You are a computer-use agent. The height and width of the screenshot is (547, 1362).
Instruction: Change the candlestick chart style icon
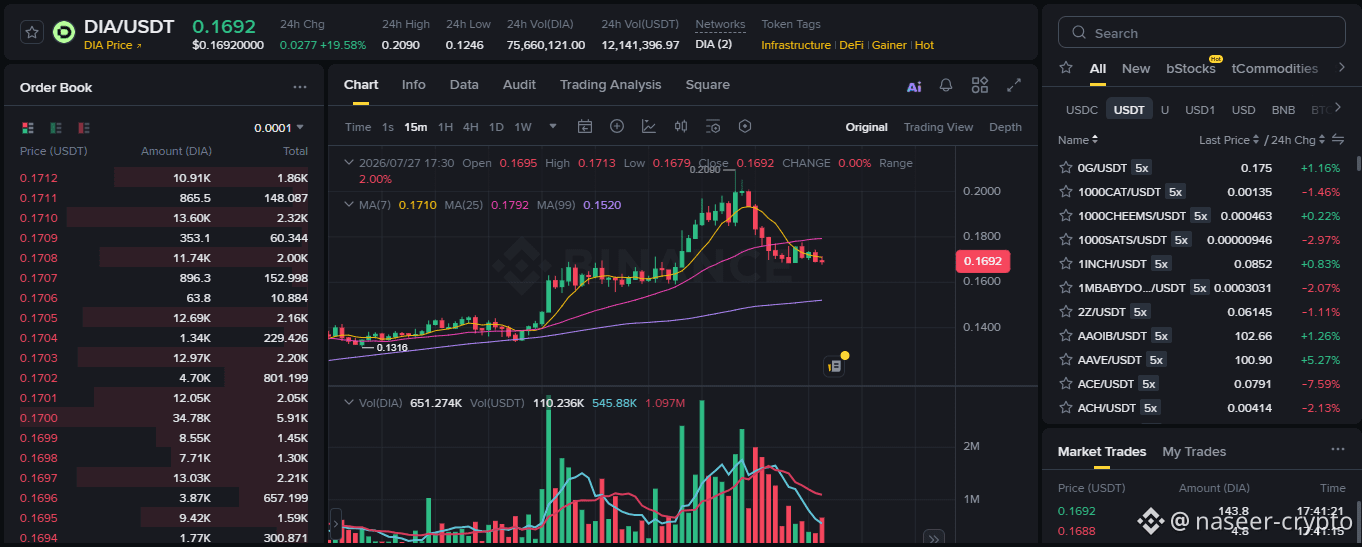tap(681, 127)
